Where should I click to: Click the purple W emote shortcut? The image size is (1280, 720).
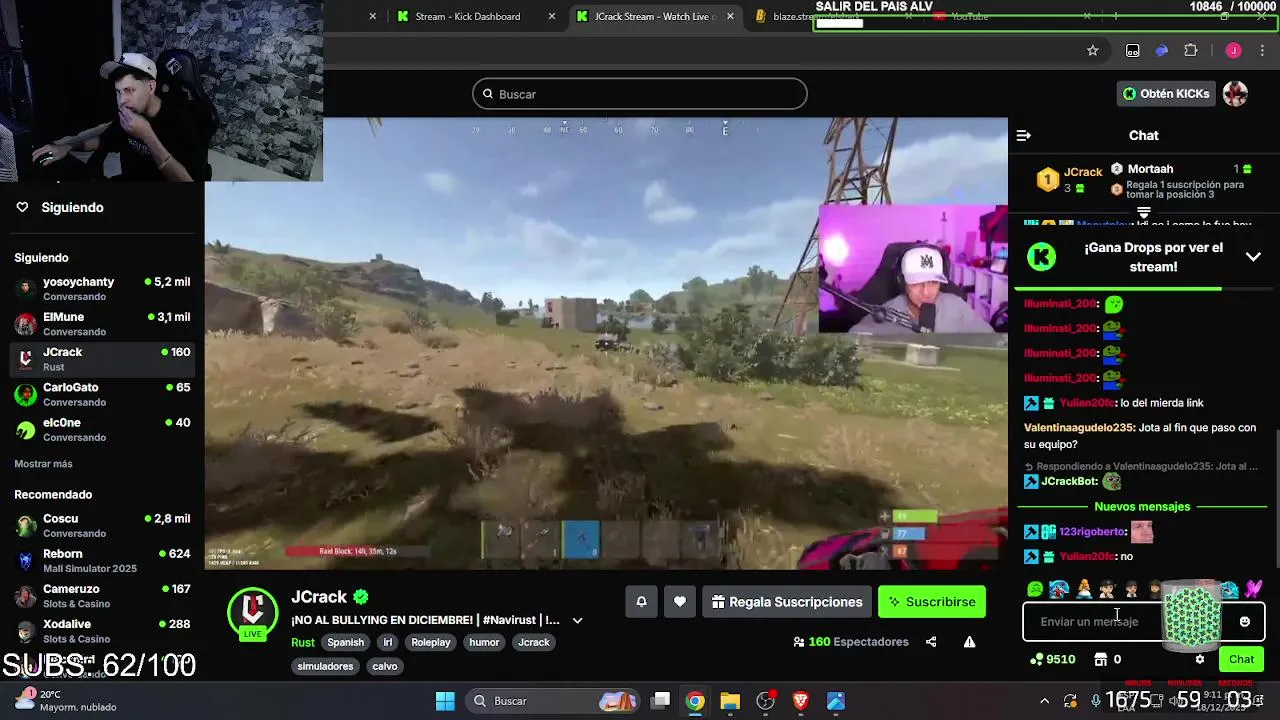[1253, 590]
